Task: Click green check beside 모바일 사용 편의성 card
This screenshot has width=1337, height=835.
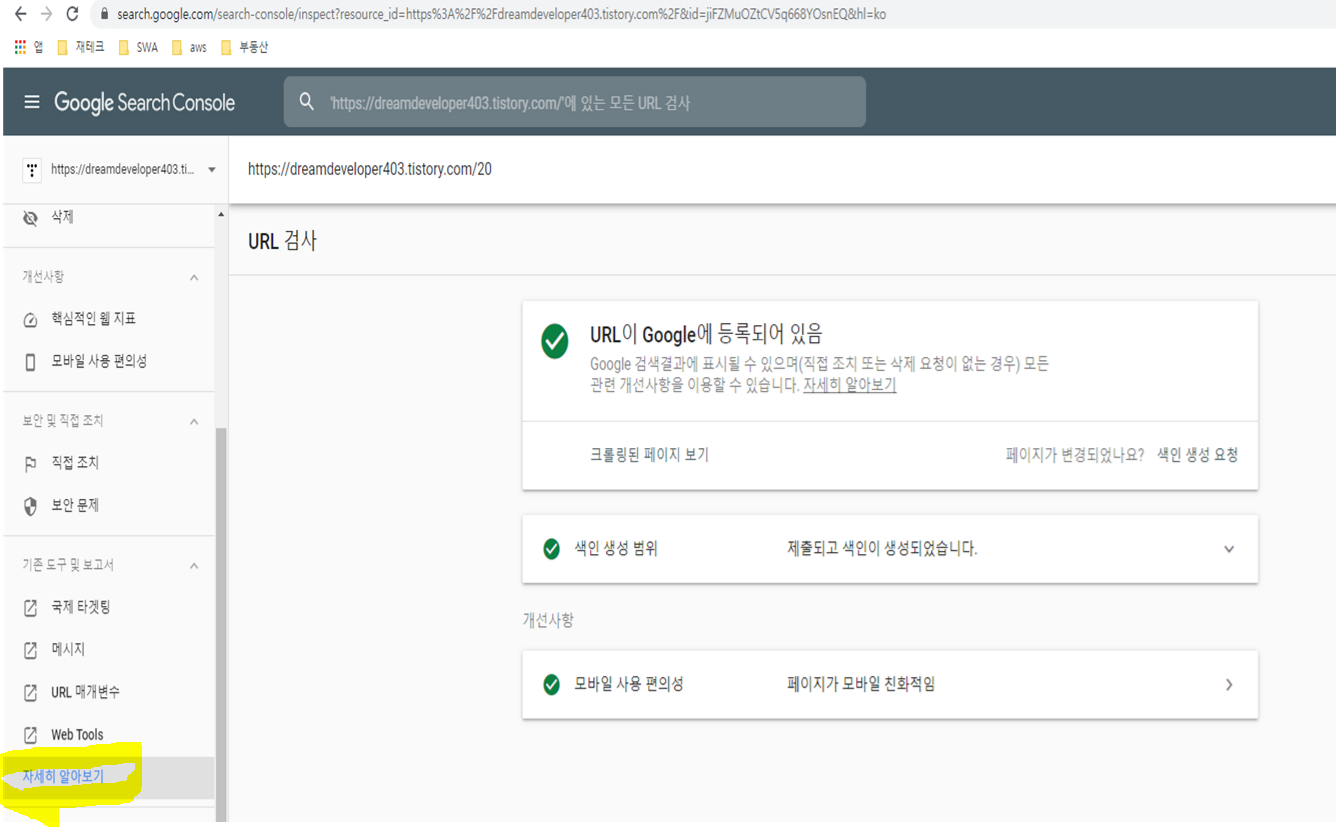Action: click(551, 685)
